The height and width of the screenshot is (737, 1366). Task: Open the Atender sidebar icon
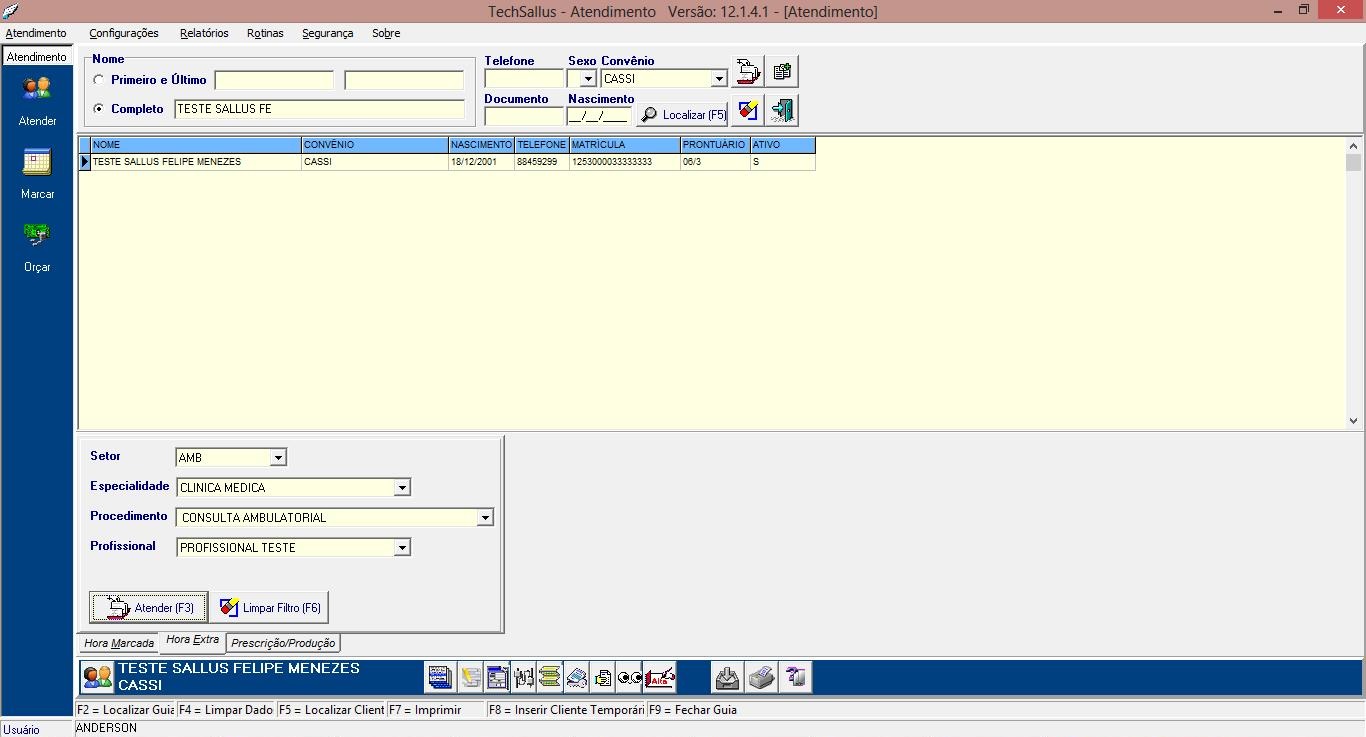click(x=37, y=89)
